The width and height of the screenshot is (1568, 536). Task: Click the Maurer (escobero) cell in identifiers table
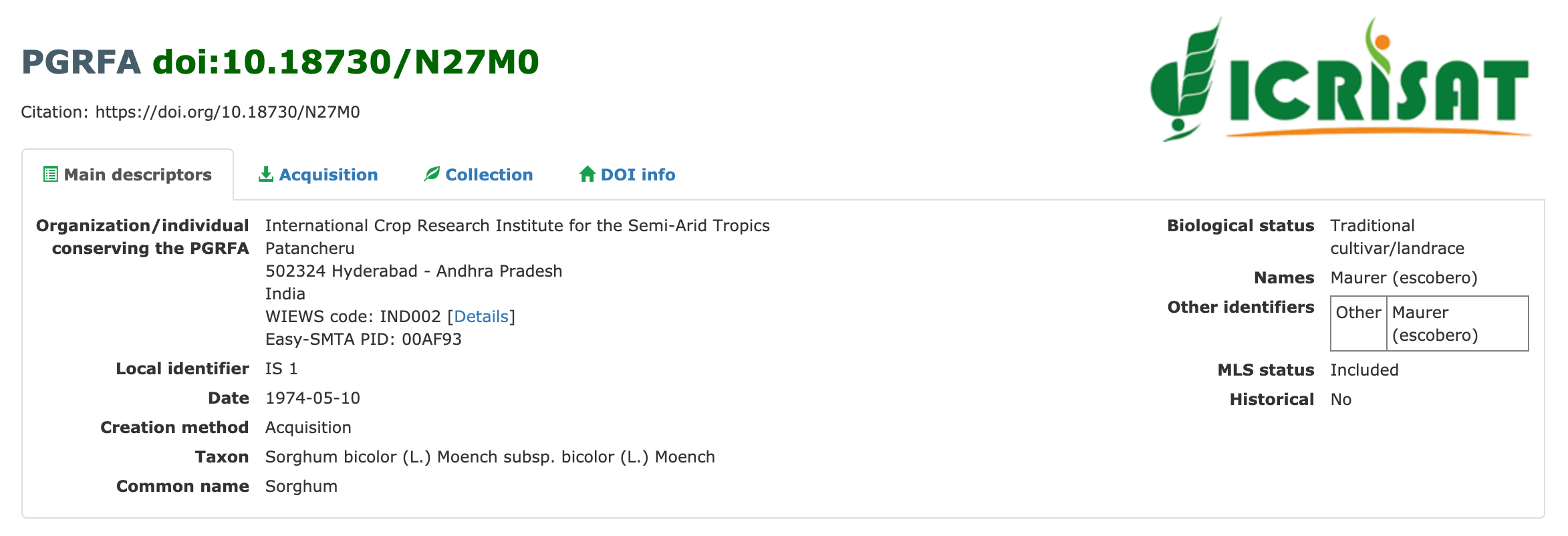[x=1435, y=323]
